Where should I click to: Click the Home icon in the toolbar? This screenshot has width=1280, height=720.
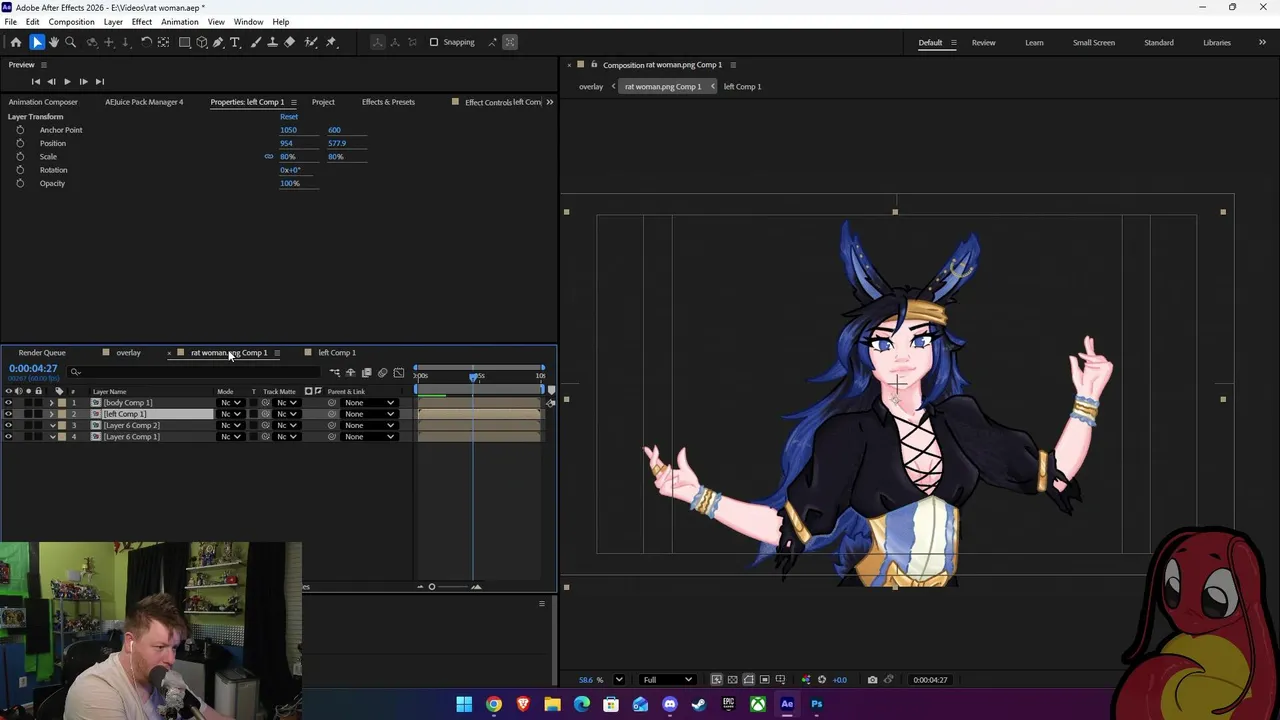(x=15, y=42)
